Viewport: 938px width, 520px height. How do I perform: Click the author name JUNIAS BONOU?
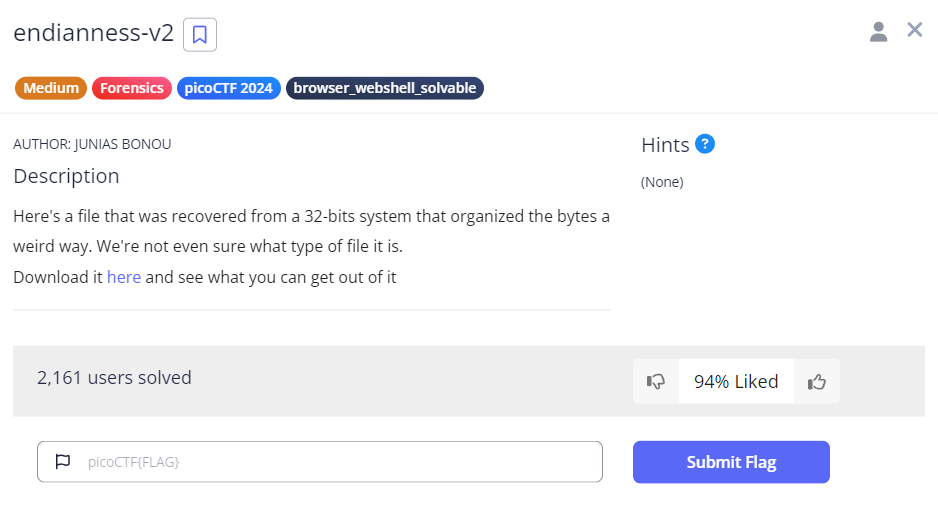[121, 144]
